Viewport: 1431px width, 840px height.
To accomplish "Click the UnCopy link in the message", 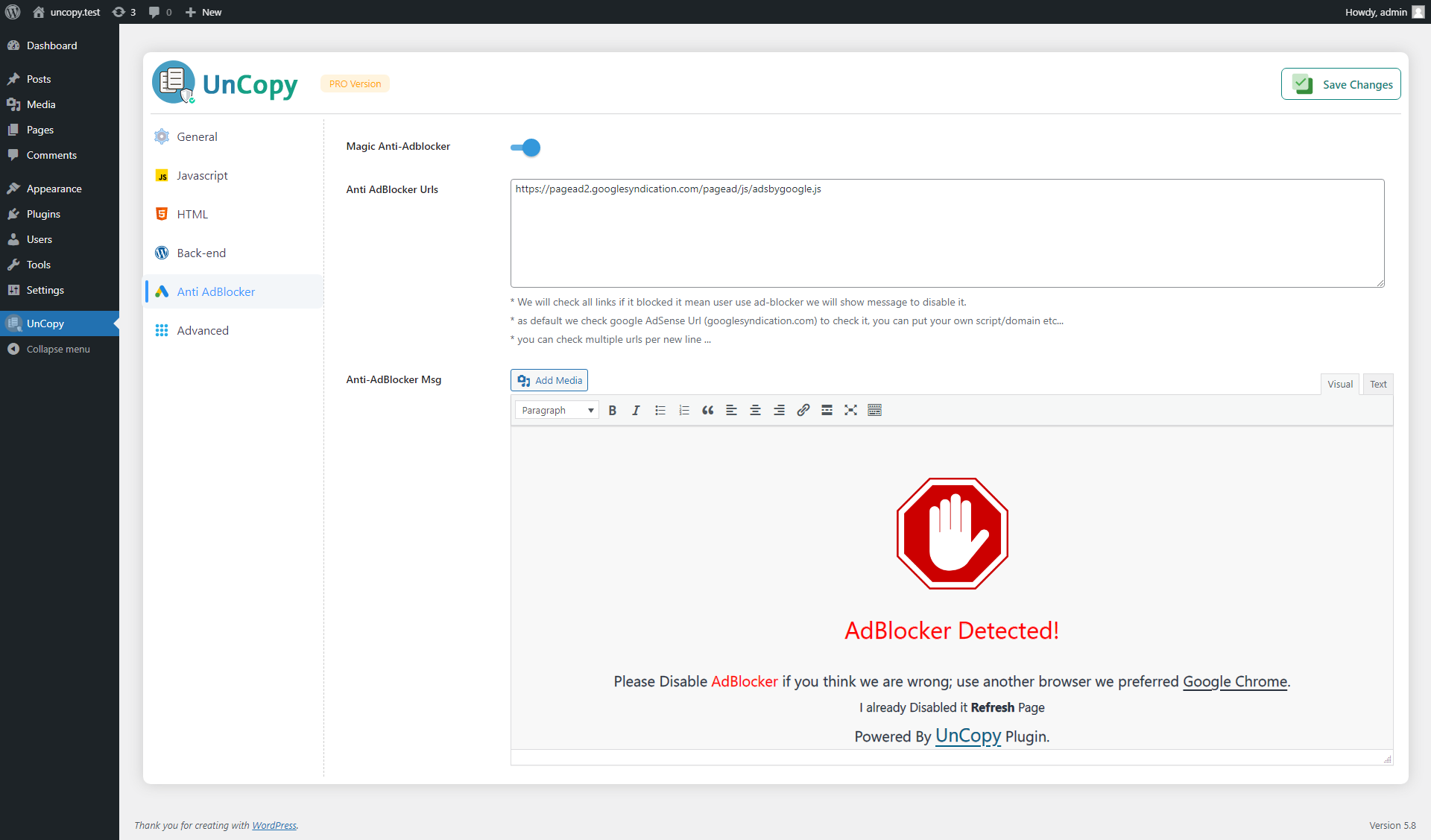I will tap(968, 736).
